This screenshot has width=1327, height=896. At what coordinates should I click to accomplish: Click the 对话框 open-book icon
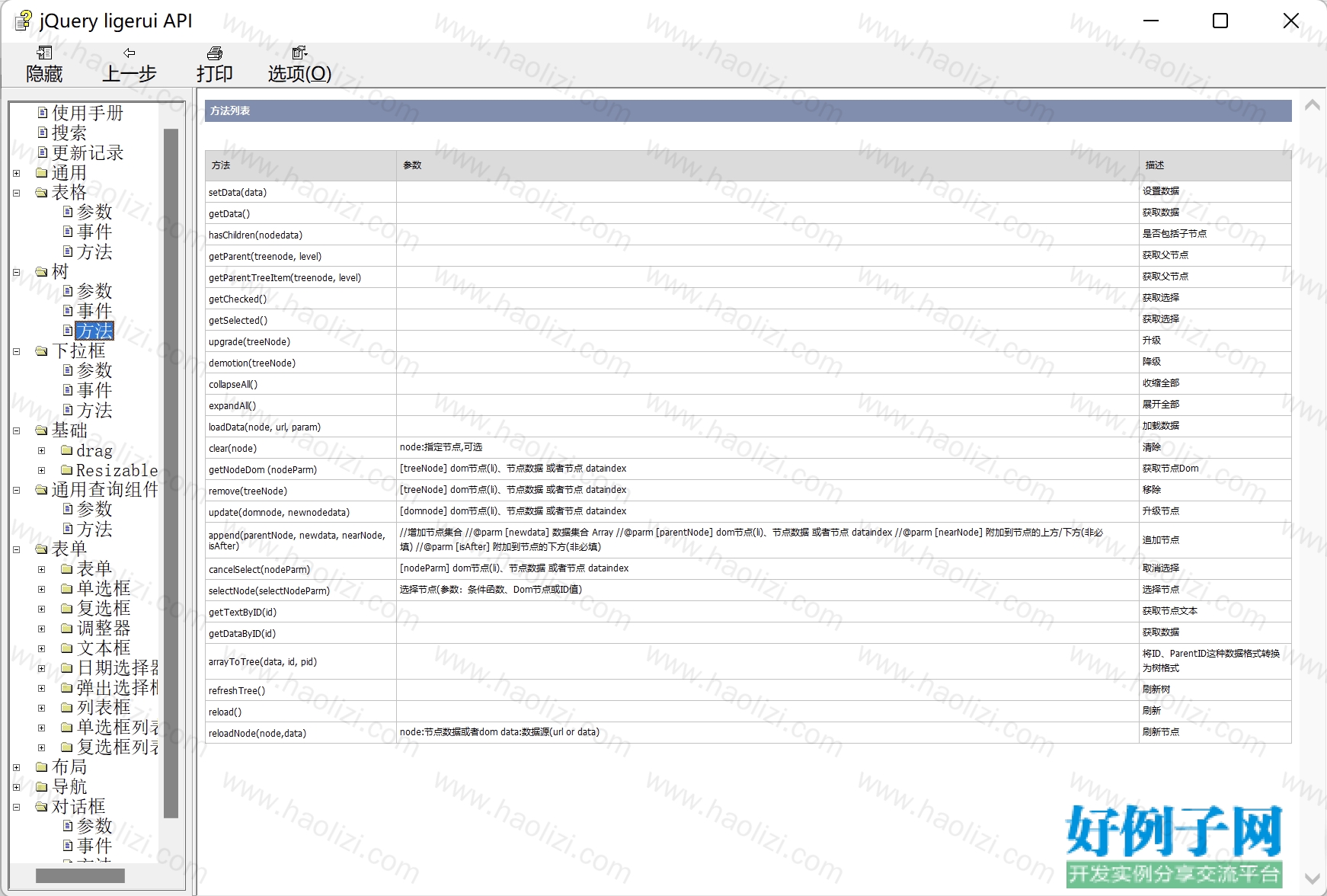[x=42, y=807]
